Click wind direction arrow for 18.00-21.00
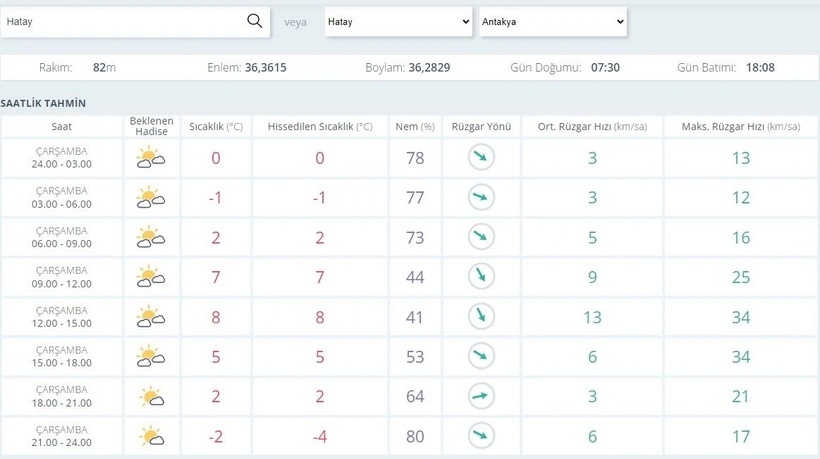The height and width of the screenshot is (459, 820). (481, 396)
